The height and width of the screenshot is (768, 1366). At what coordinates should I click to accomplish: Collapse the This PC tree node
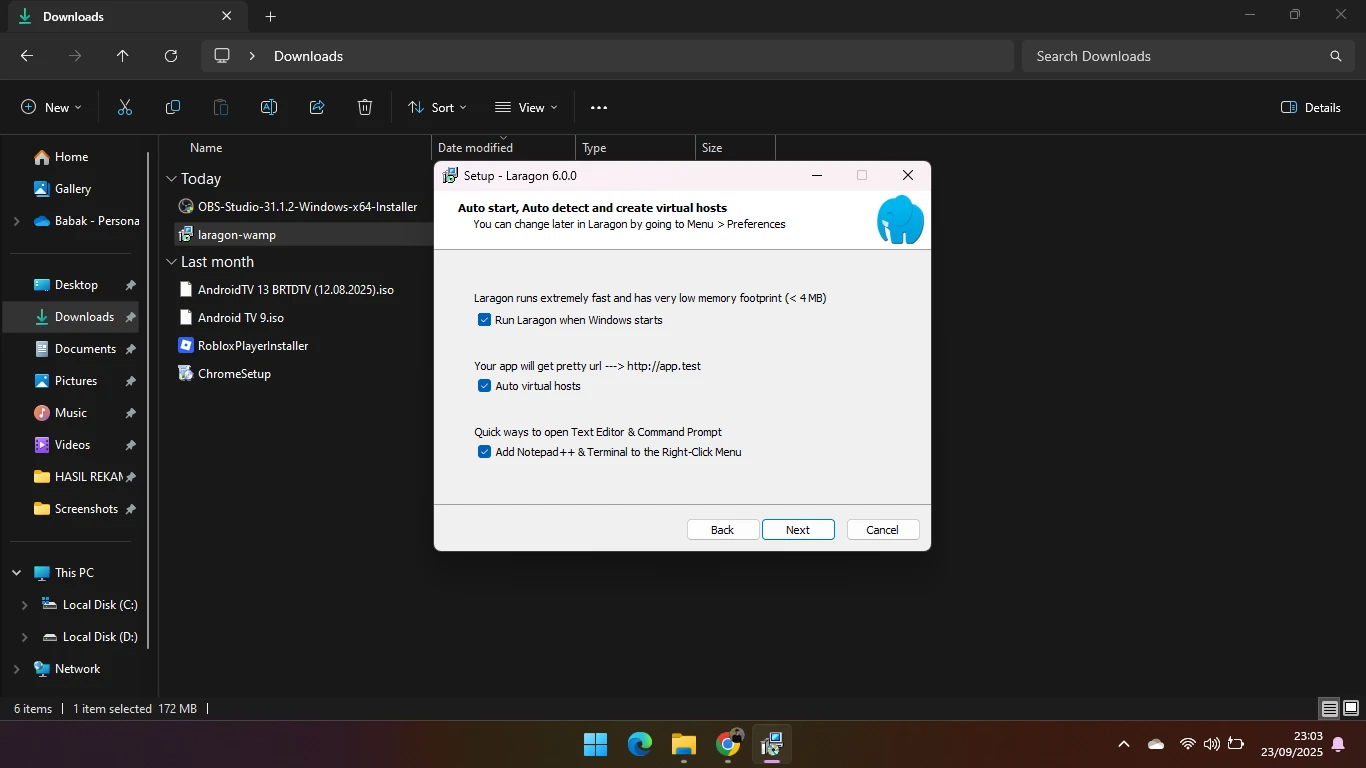(x=17, y=573)
